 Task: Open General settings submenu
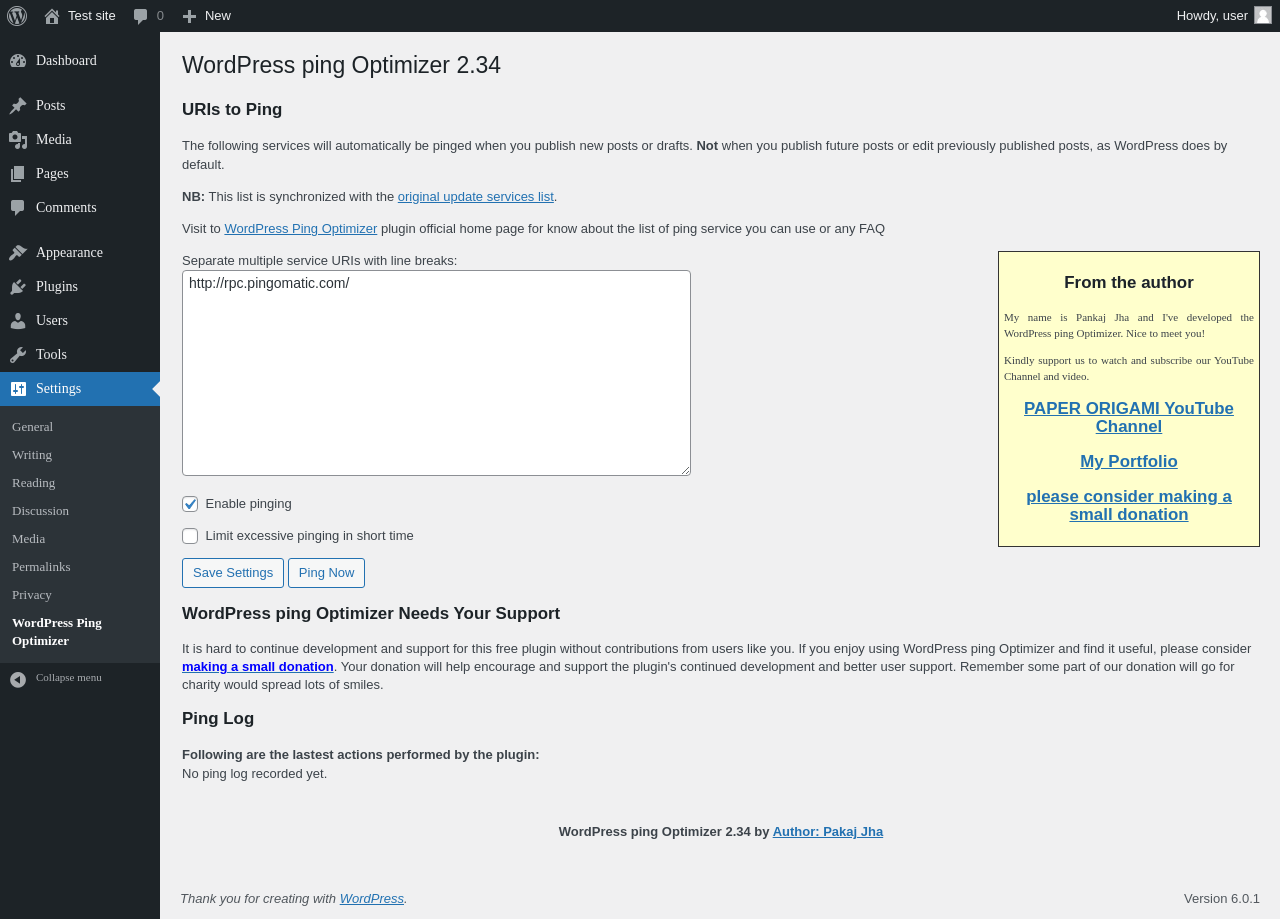[x=32, y=427]
